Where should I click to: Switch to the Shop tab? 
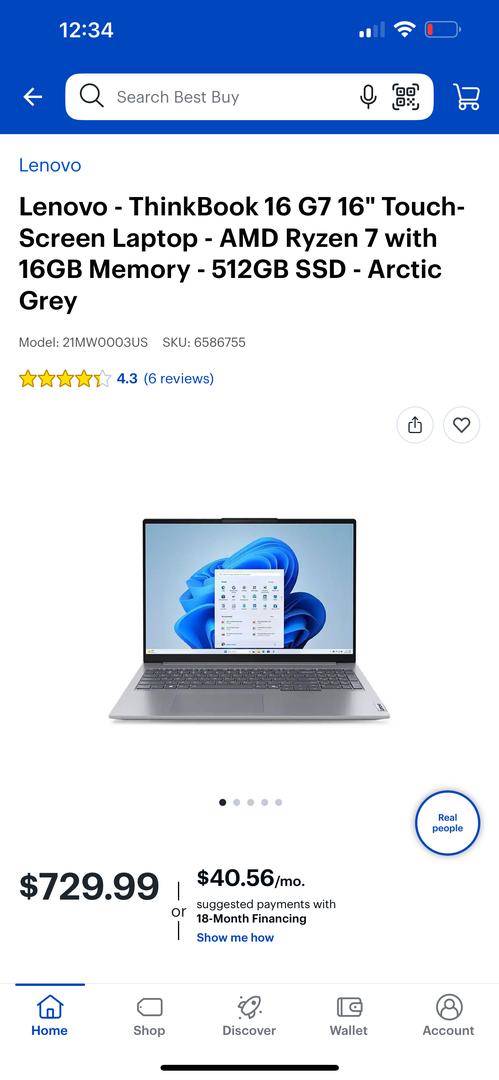[149, 1017]
